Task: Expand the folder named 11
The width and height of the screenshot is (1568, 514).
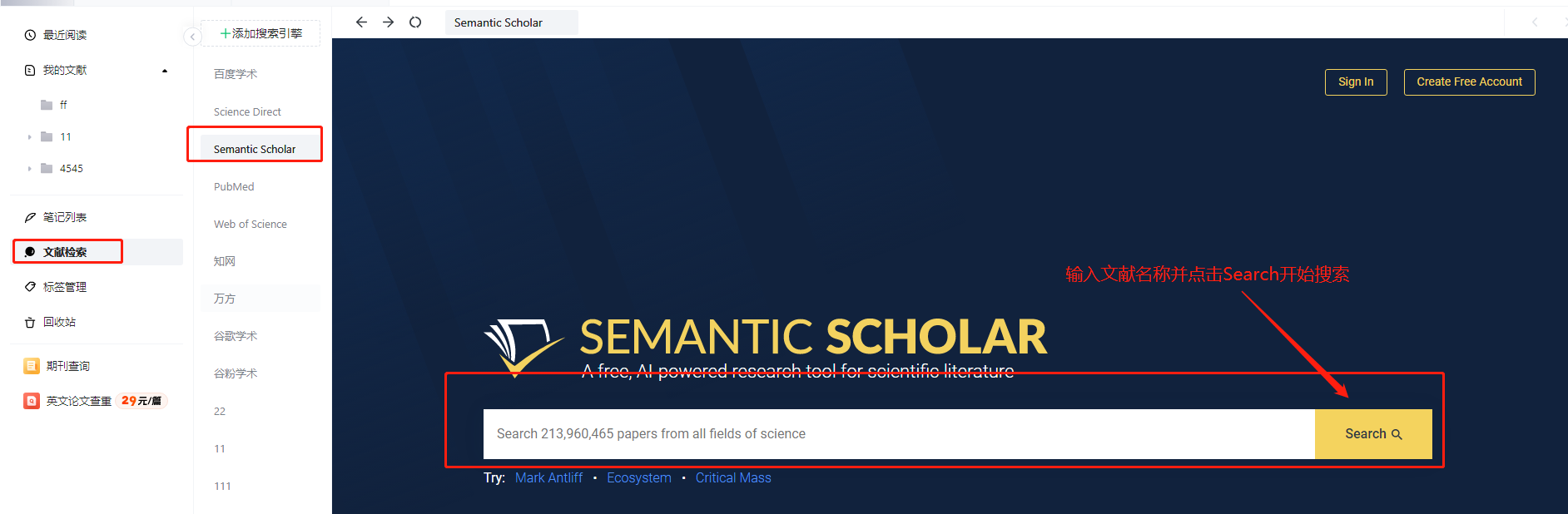Action: (x=29, y=137)
